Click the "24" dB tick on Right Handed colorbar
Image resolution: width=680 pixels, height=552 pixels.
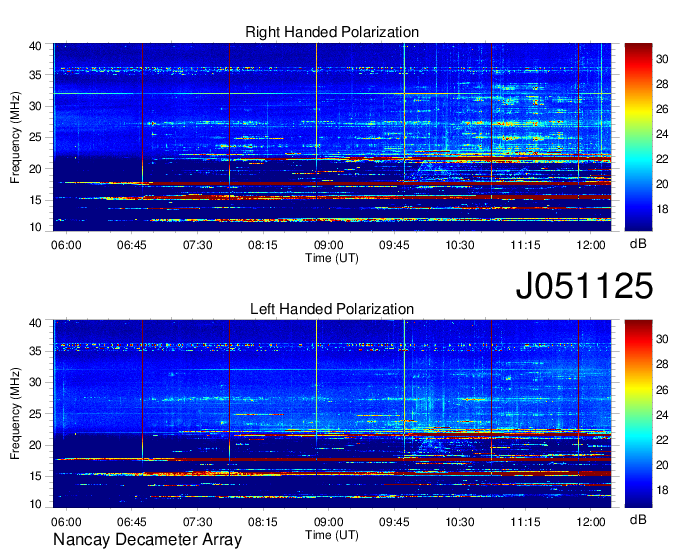tap(662, 134)
